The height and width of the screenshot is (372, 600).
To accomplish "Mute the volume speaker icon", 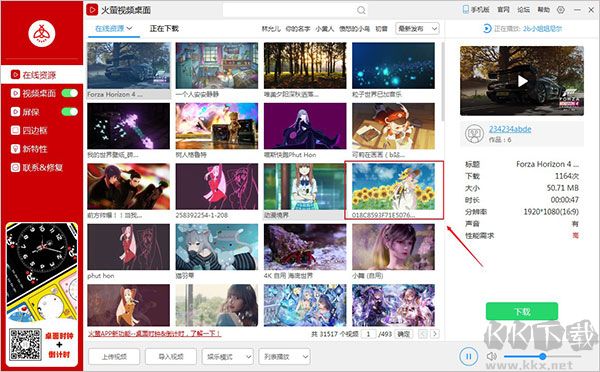I will pos(491,356).
